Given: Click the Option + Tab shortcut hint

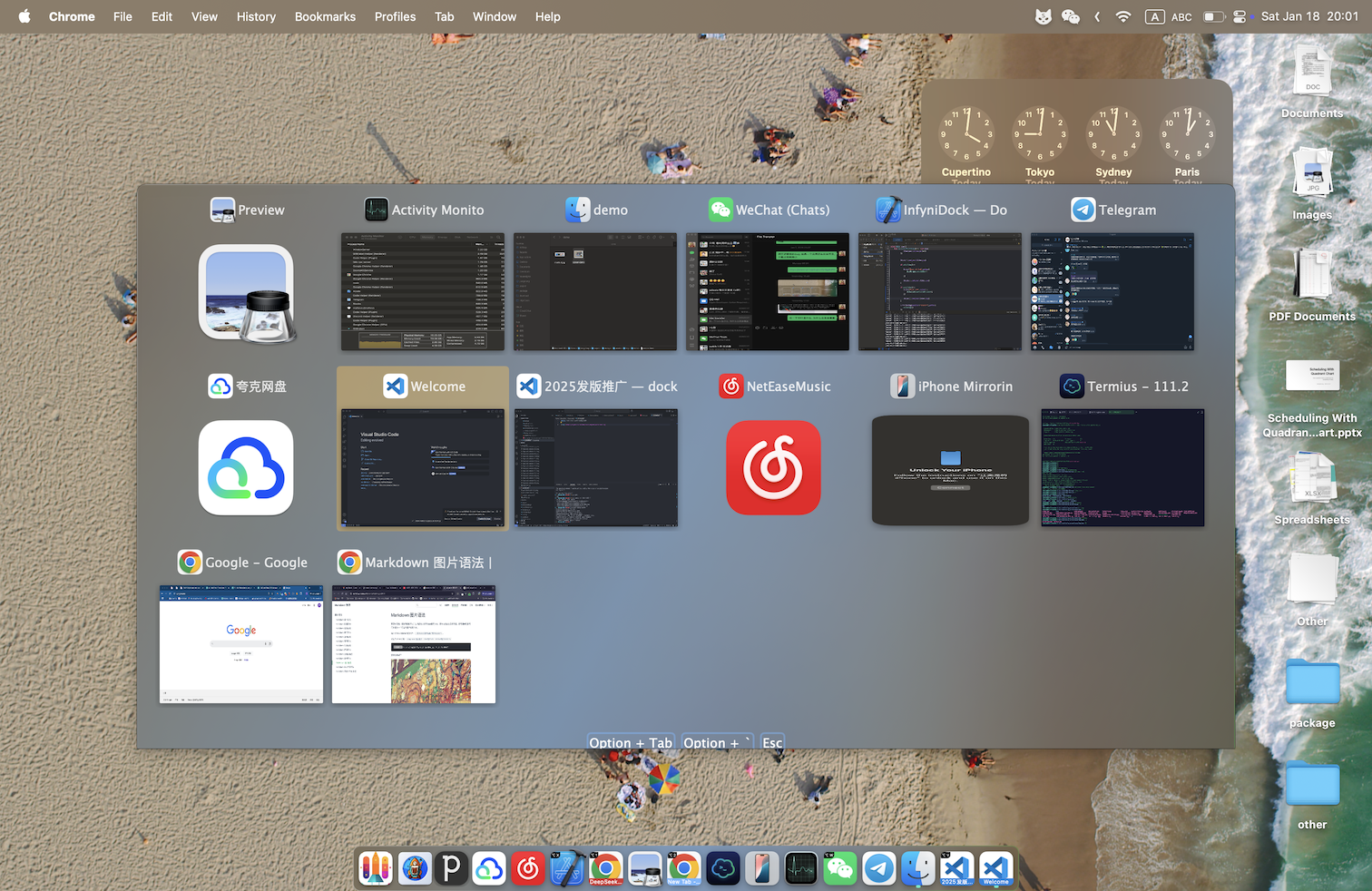Looking at the screenshot, I should click(x=631, y=742).
